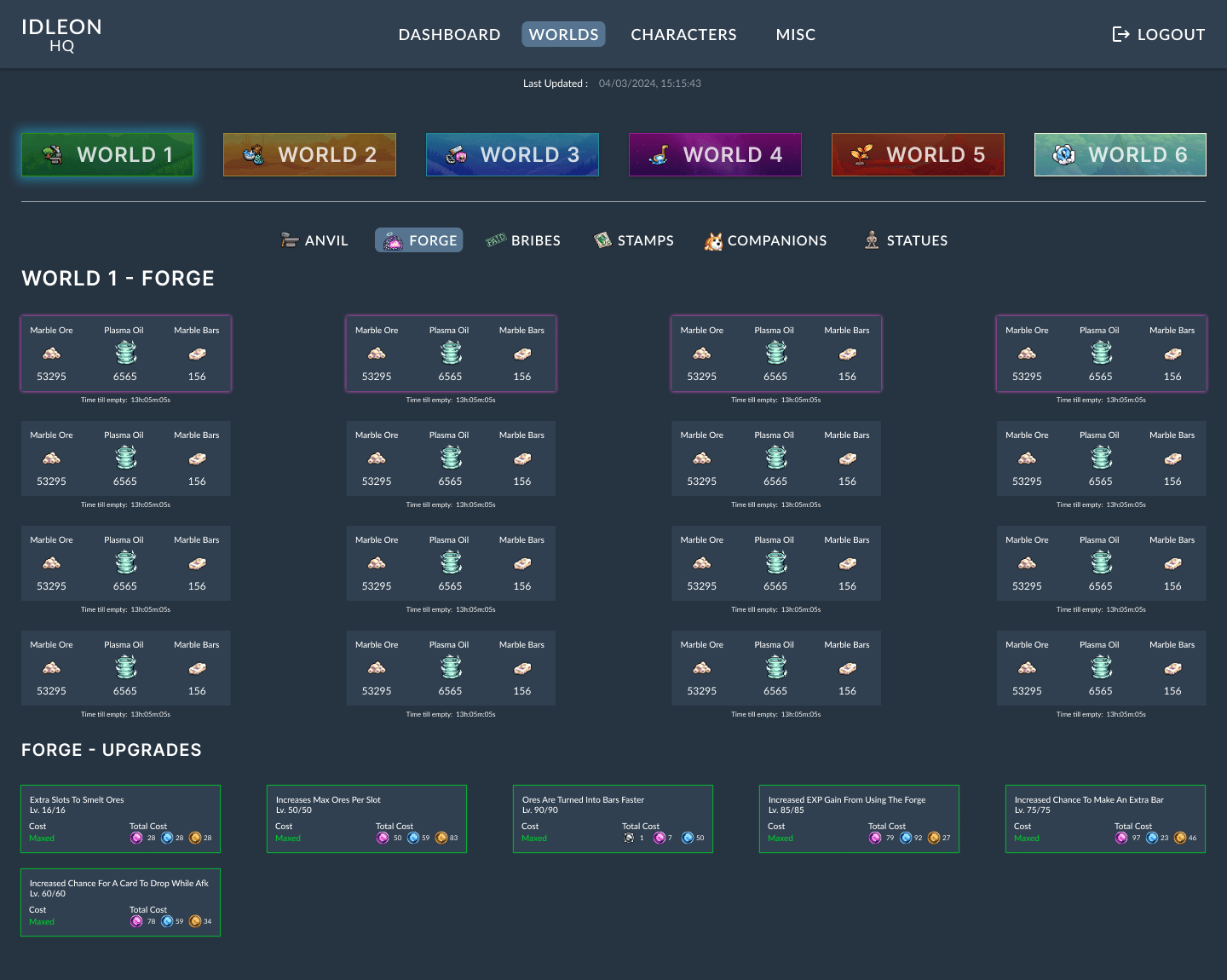Select the Ores Are Turned Into Bars Faster card
Image resolution: width=1227 pixels, height=980 pixels.
[613, 819]
